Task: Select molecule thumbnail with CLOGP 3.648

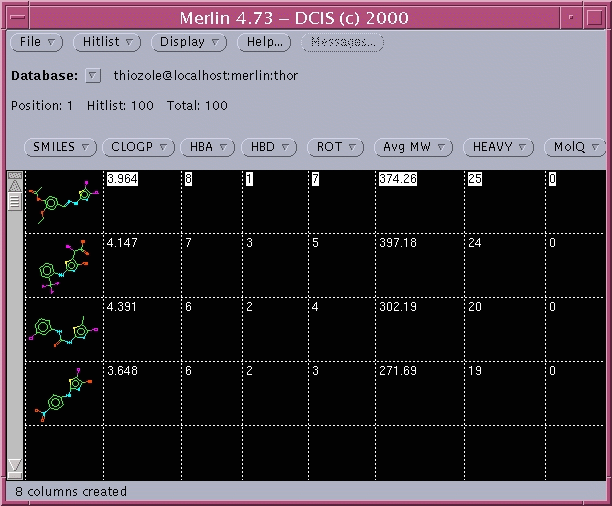Action: [x=64, y=394]
